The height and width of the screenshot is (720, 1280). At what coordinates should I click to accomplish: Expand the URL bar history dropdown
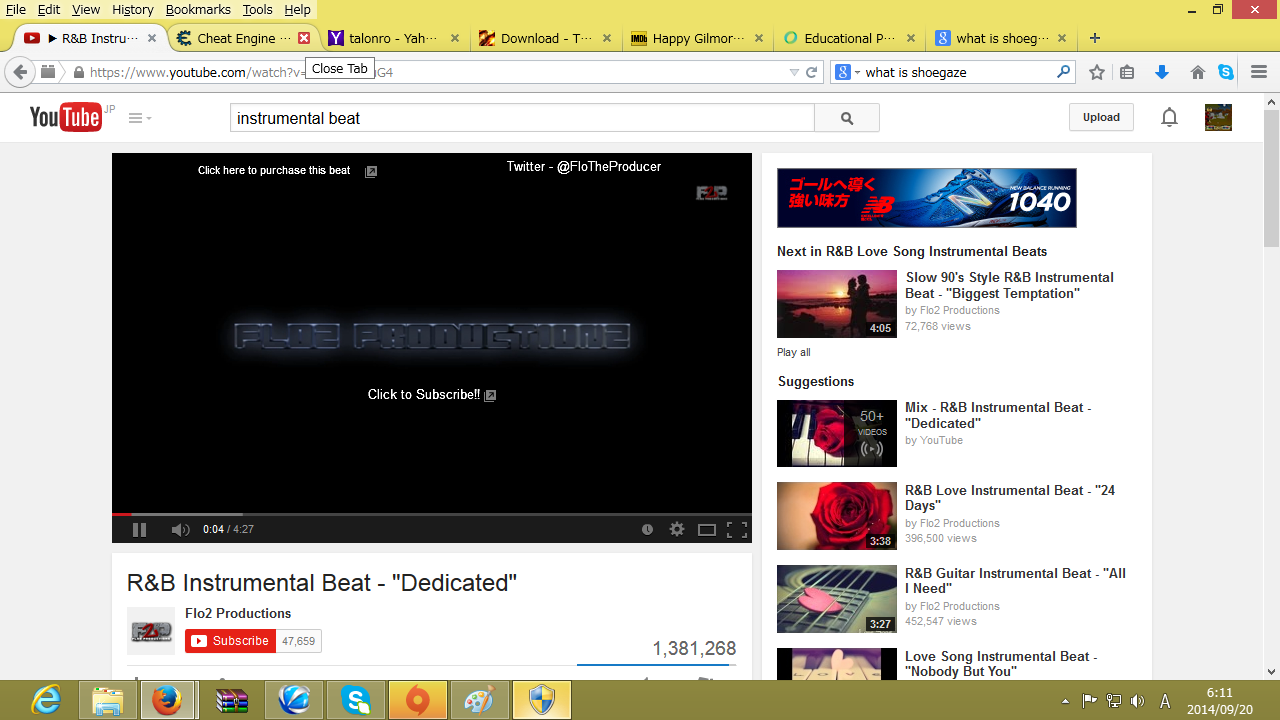click(794, 72)
